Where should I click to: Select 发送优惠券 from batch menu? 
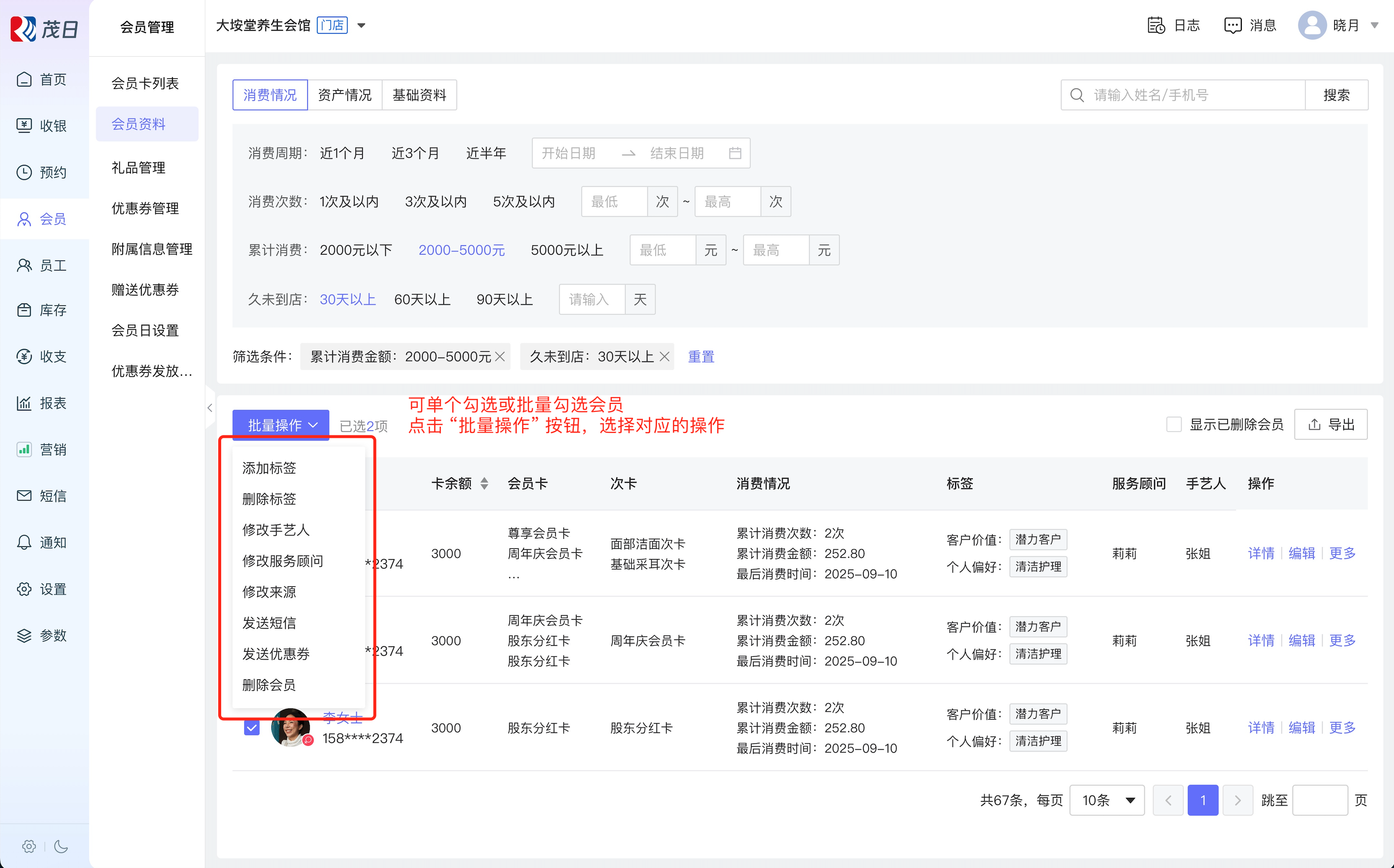[276, 653]
